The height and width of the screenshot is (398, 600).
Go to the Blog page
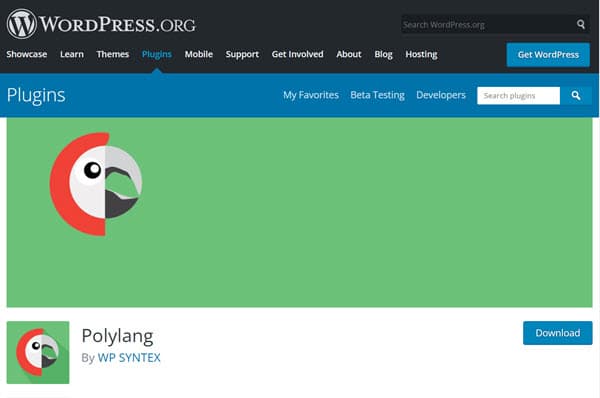point(383,54)
